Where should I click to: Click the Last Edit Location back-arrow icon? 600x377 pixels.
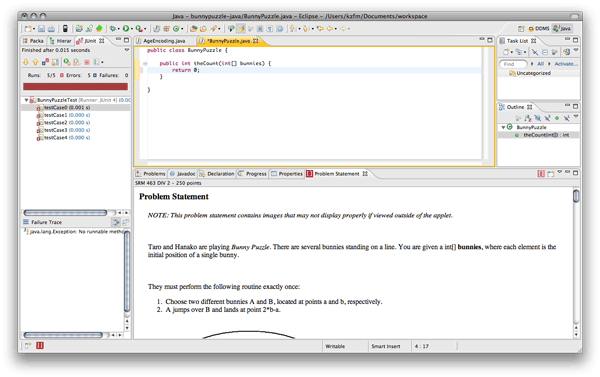point(320,29)
